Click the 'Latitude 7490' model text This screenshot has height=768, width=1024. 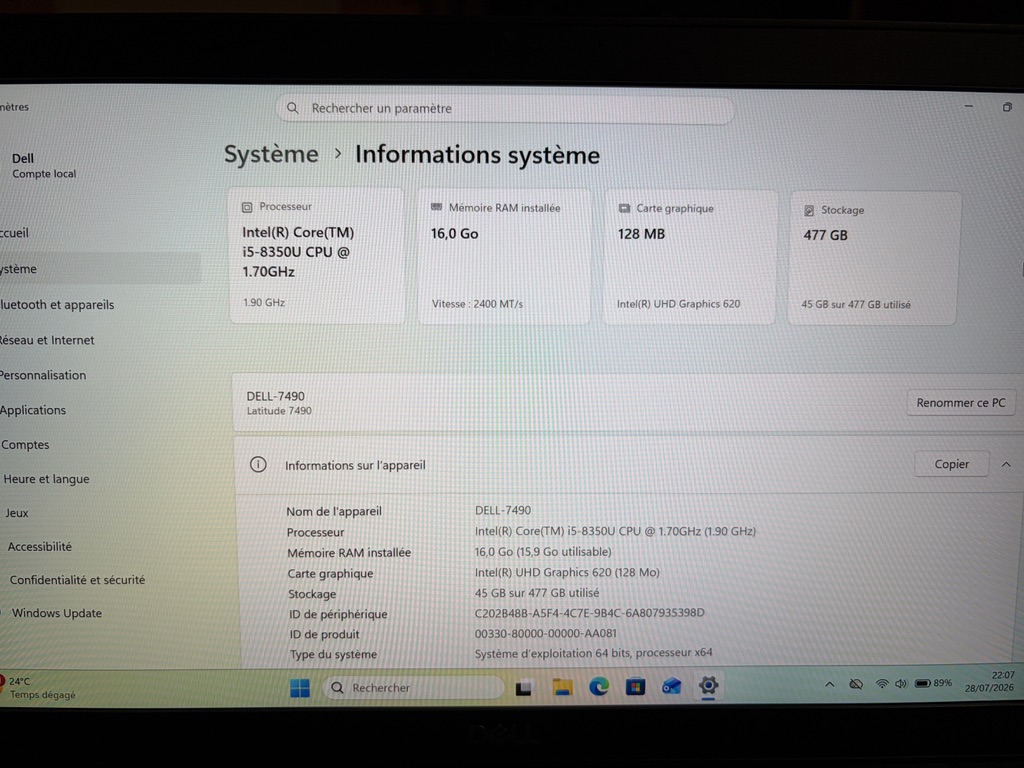pos(279,411)
